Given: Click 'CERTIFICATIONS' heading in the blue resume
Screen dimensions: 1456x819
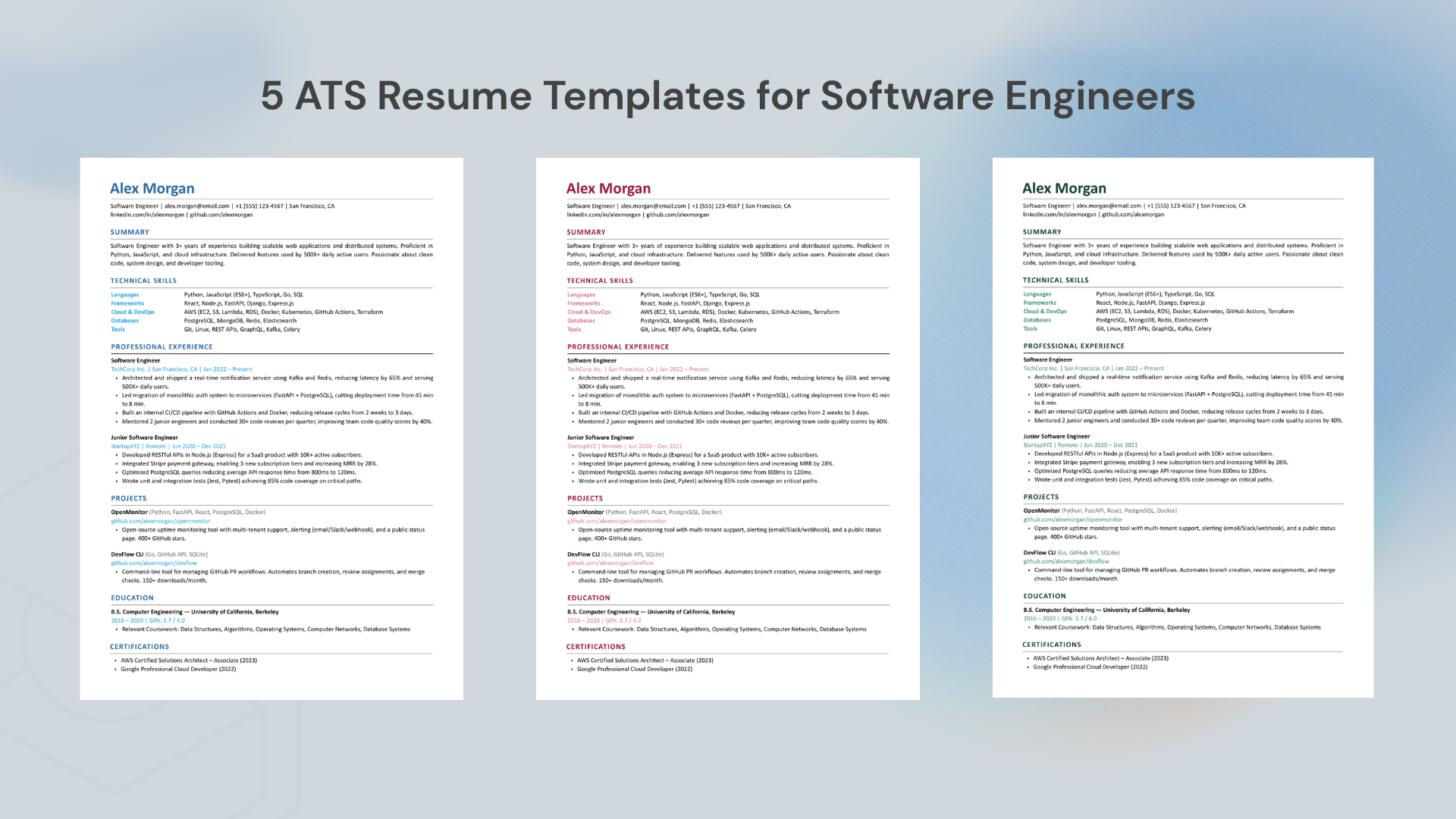Looking at the screenshot, I should pyautogui.click(x=140, y=647).
